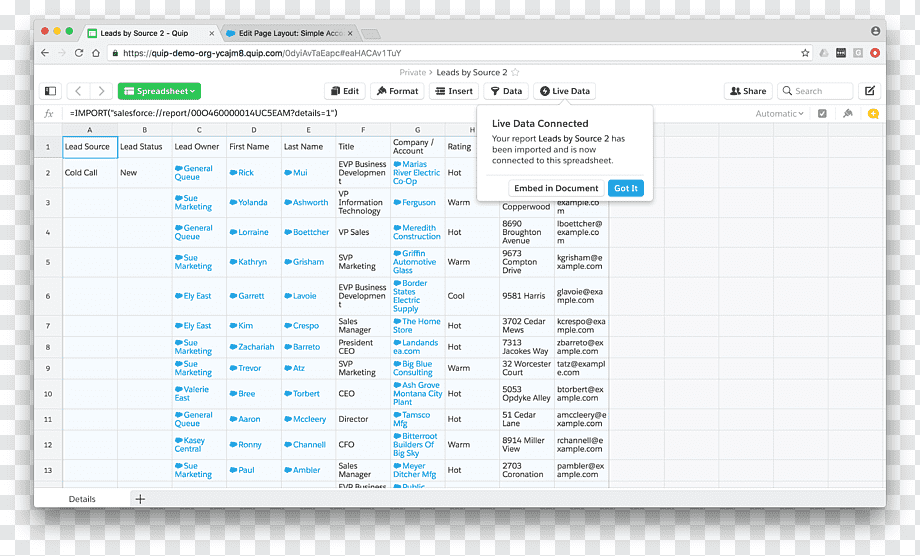The image size is (920, 556).
Task: Click the formula bar text
Action: [x=204, y=113]
